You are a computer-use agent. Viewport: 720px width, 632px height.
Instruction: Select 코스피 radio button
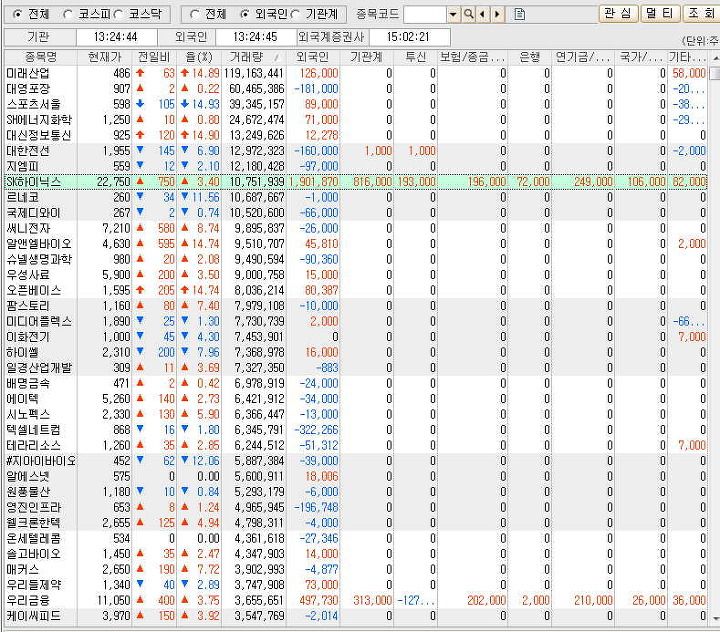tap(68, 15)
